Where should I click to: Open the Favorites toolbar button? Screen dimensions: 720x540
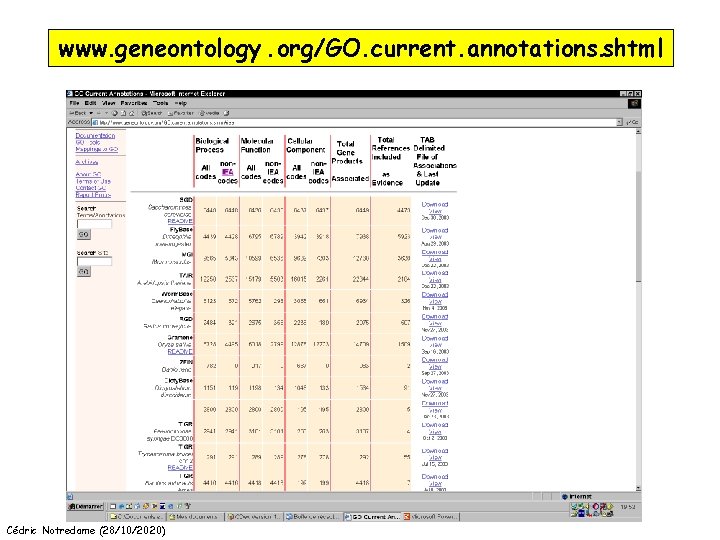(x=180, y=113)
